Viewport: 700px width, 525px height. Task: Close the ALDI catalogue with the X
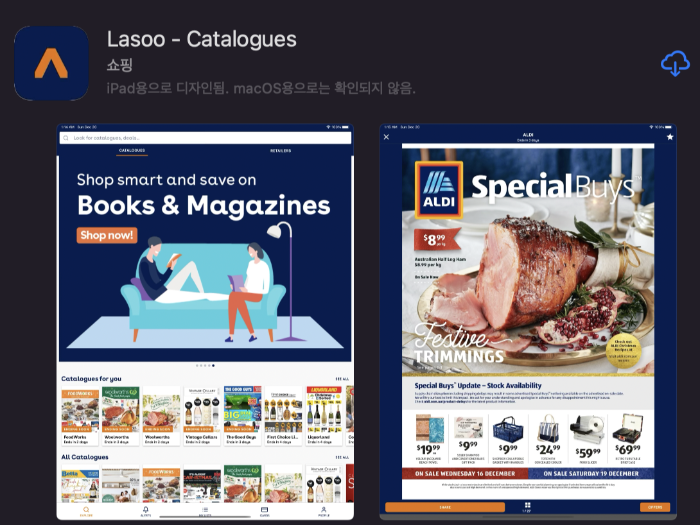coord(387,137)
